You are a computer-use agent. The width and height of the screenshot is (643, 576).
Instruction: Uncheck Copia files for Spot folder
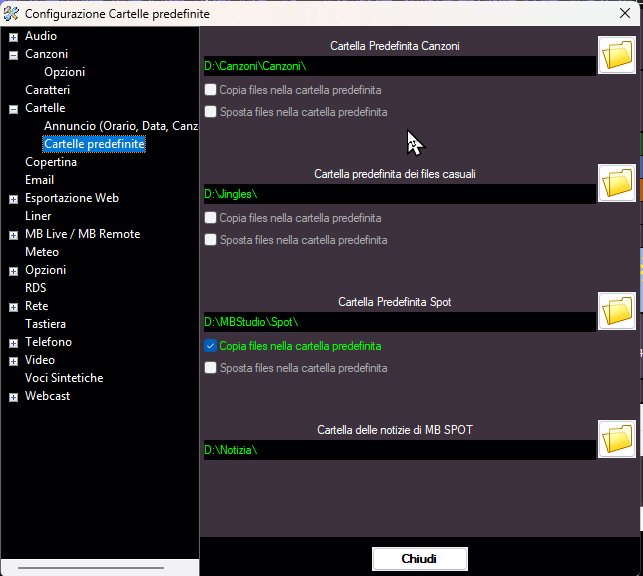(x=210, y=346)
